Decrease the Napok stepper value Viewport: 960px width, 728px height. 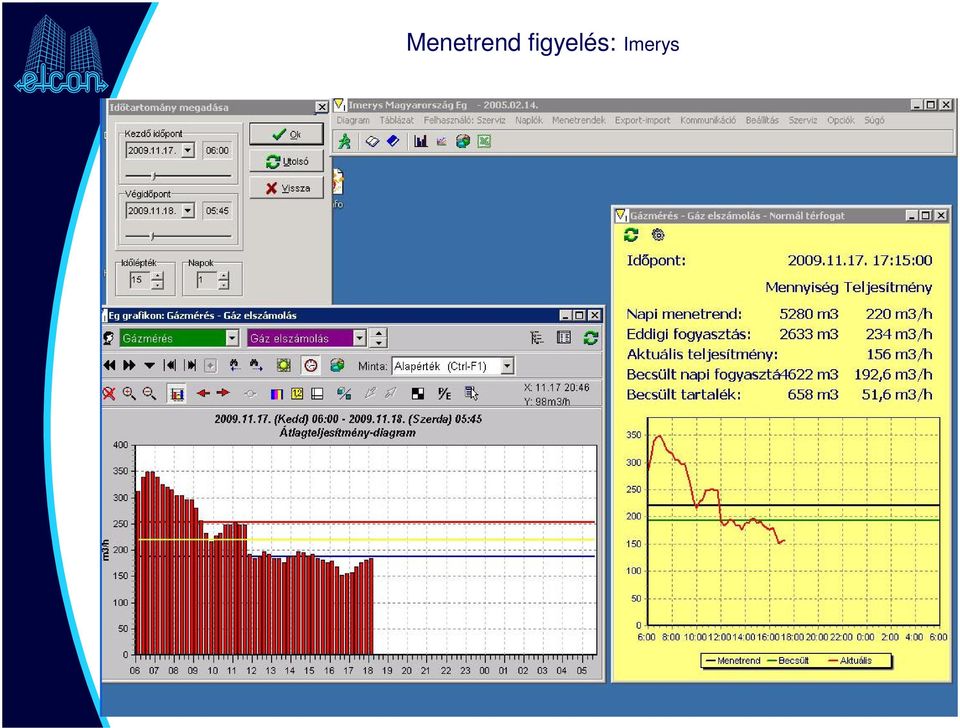click(224, 285)
